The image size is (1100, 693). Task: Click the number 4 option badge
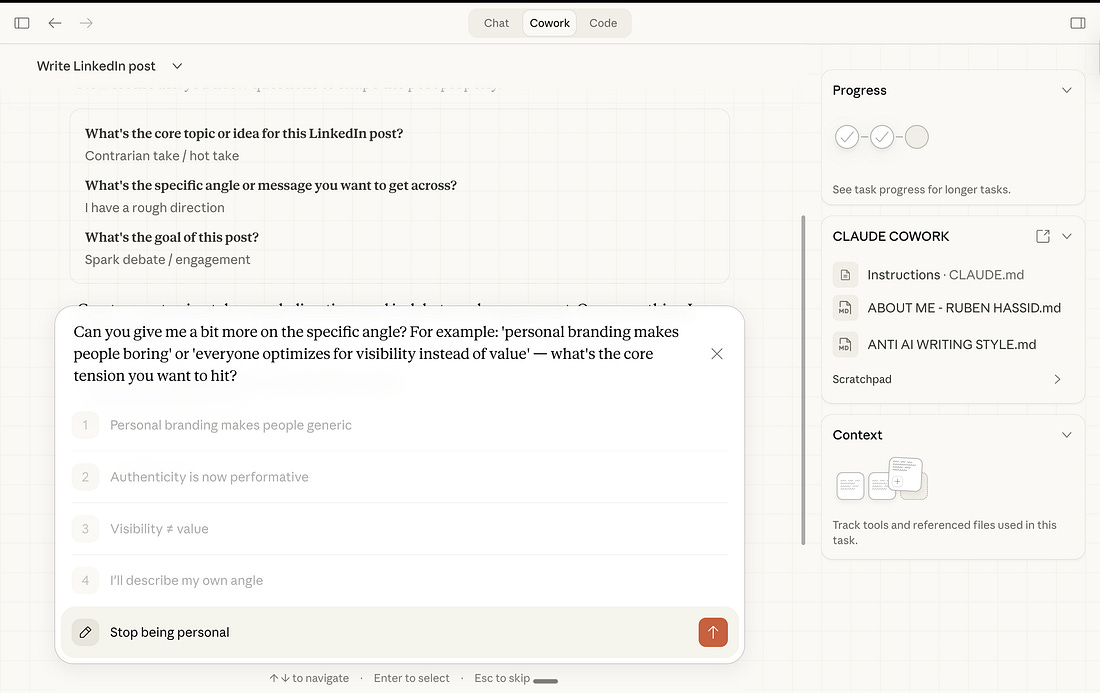[x=86, y=581]
